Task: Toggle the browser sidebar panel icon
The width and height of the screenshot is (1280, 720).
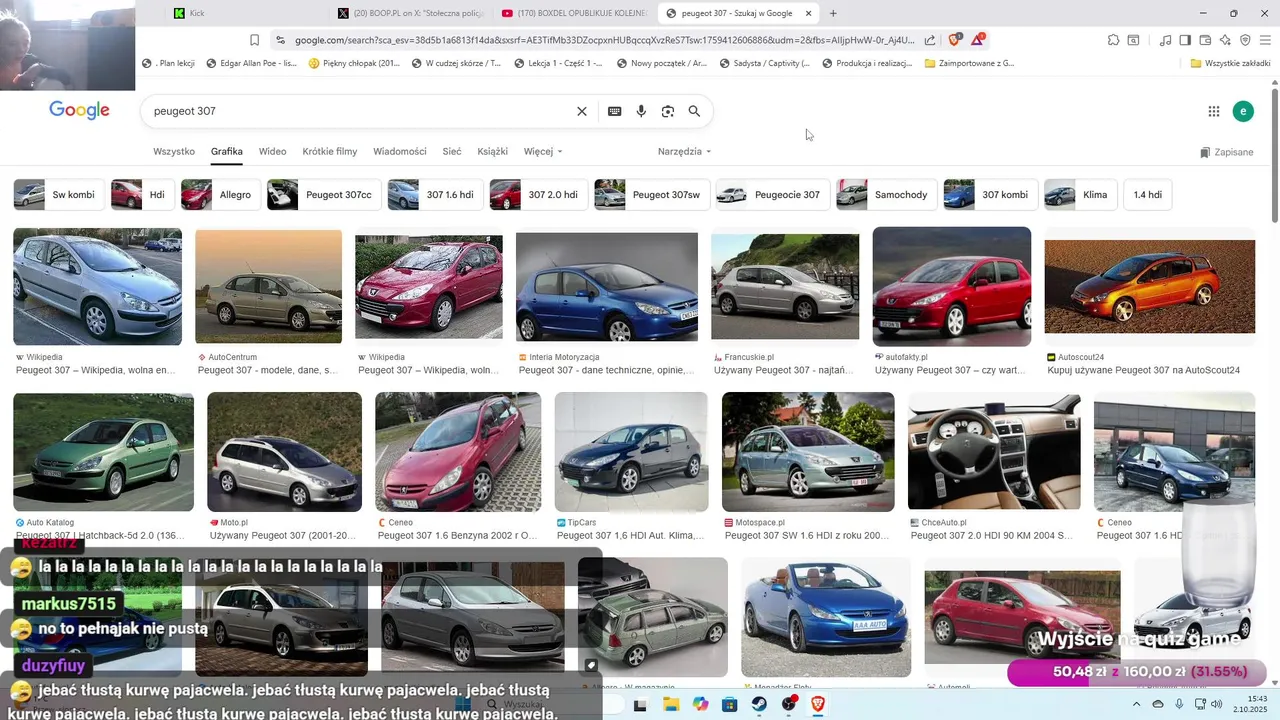Action: tap(1185, 40)
